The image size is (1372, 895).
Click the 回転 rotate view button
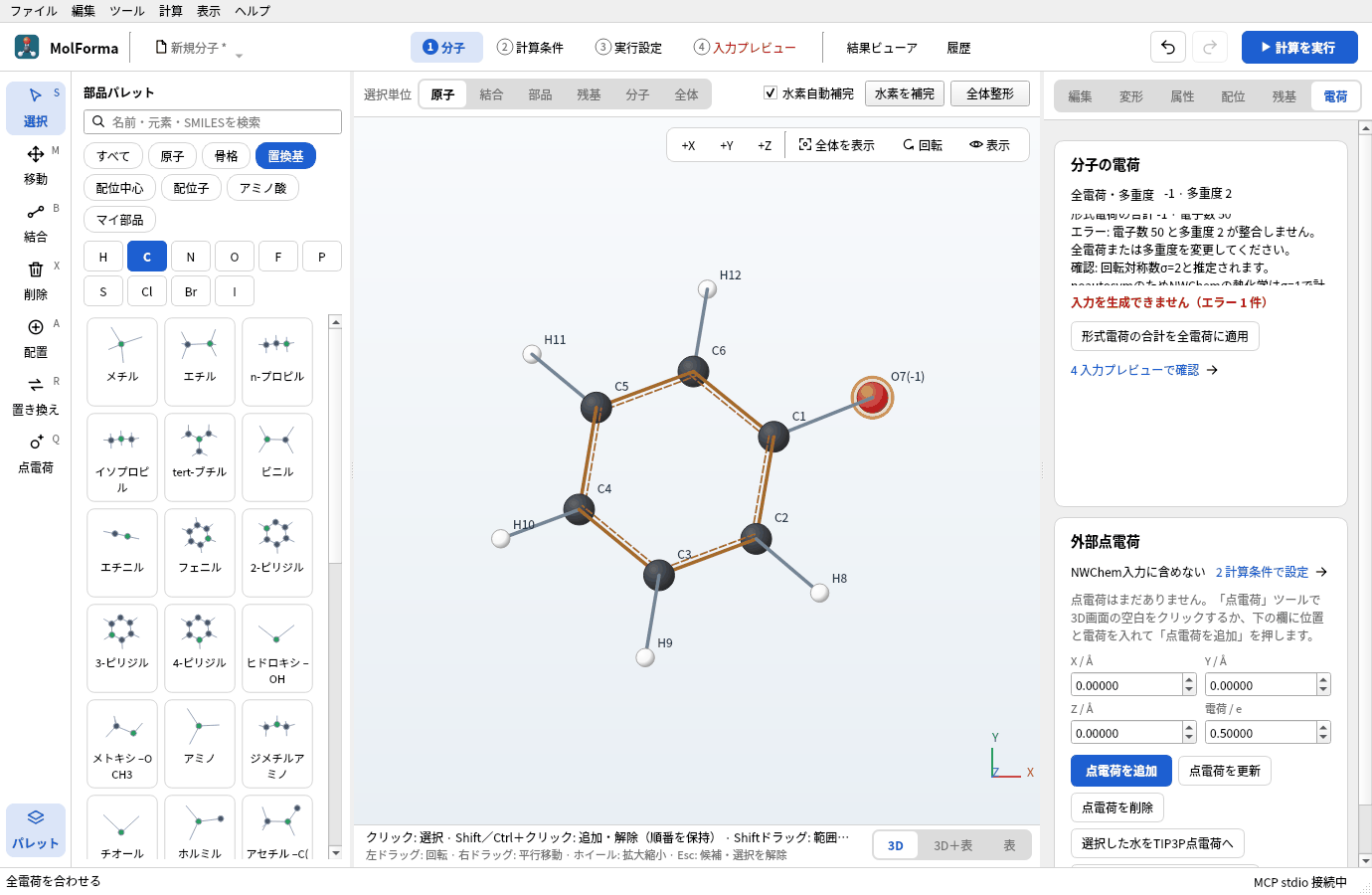point(923,145)
